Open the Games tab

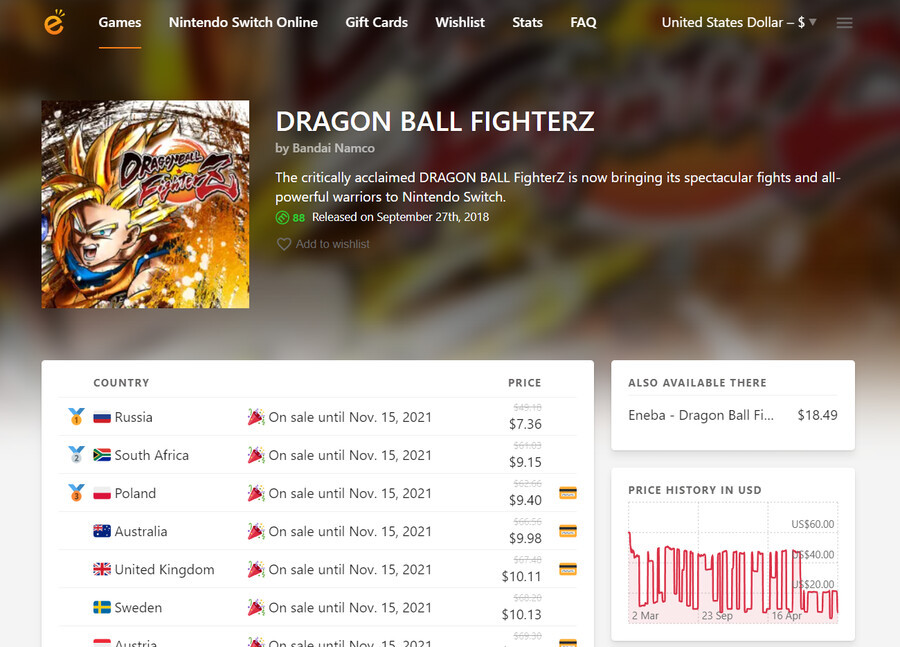(x=120, y=22)
